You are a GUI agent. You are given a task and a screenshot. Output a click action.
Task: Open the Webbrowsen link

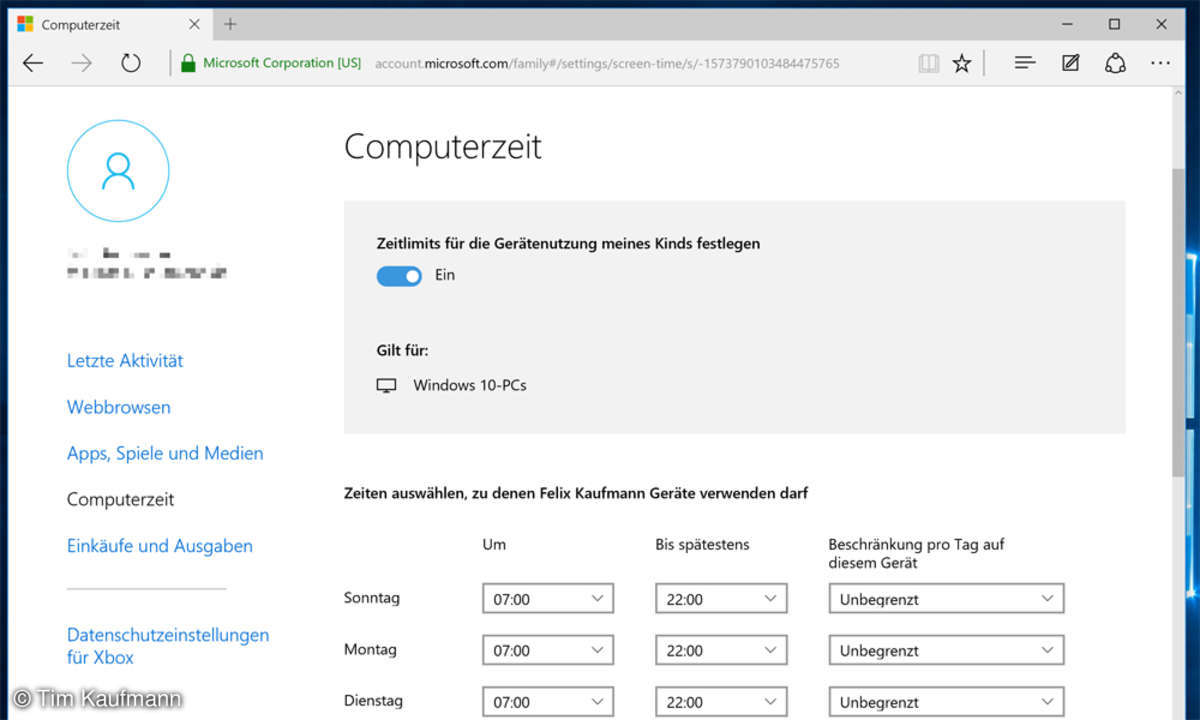119,407
